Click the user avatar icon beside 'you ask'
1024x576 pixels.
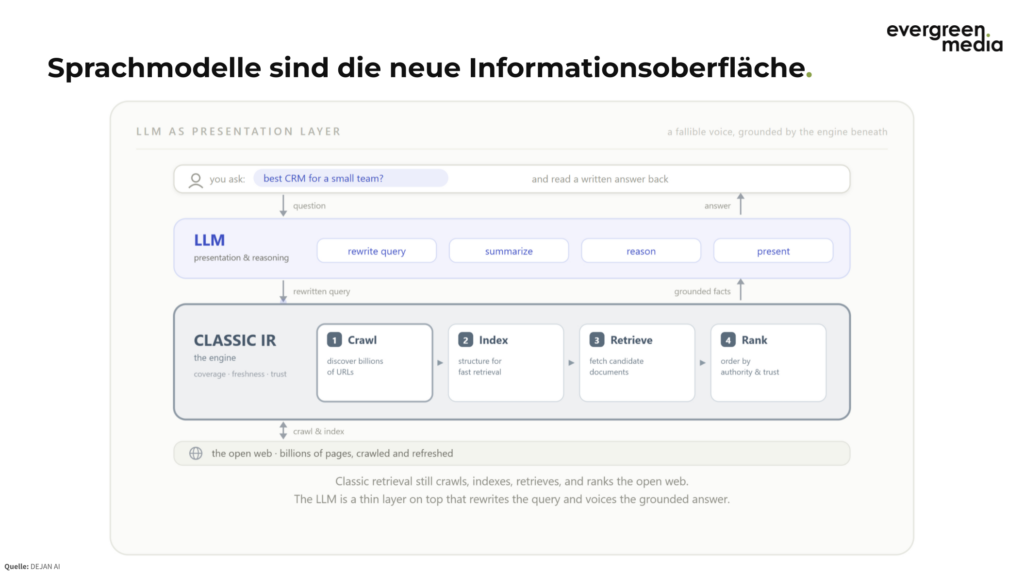click(195, 180)
